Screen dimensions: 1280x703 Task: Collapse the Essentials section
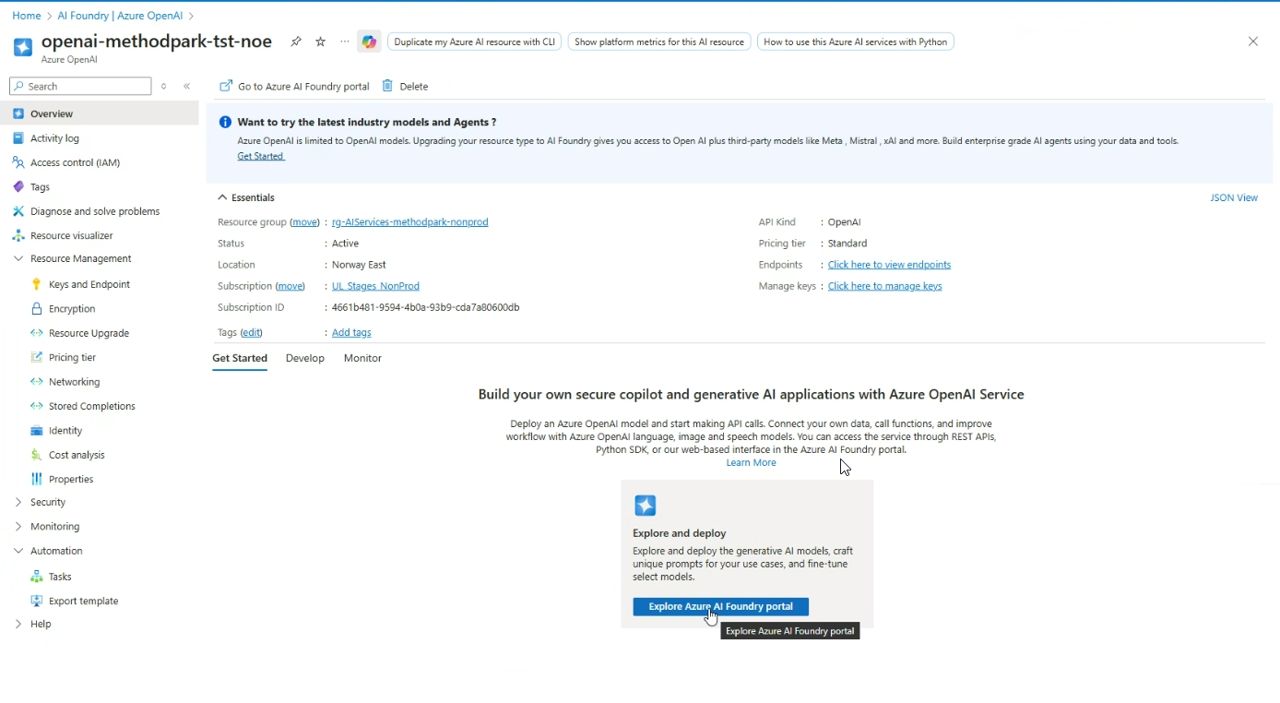tap(223, 198)
